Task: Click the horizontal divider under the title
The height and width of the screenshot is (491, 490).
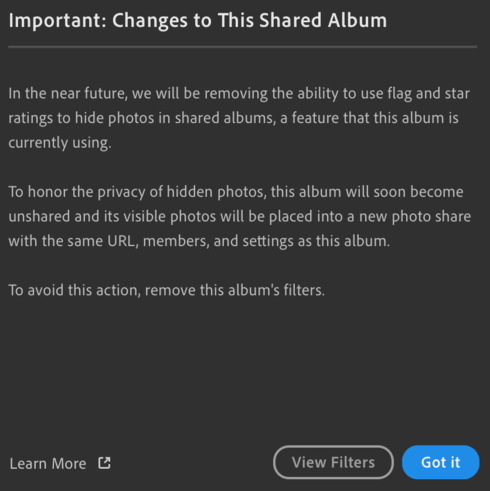Action: click(x=243, y=47)
